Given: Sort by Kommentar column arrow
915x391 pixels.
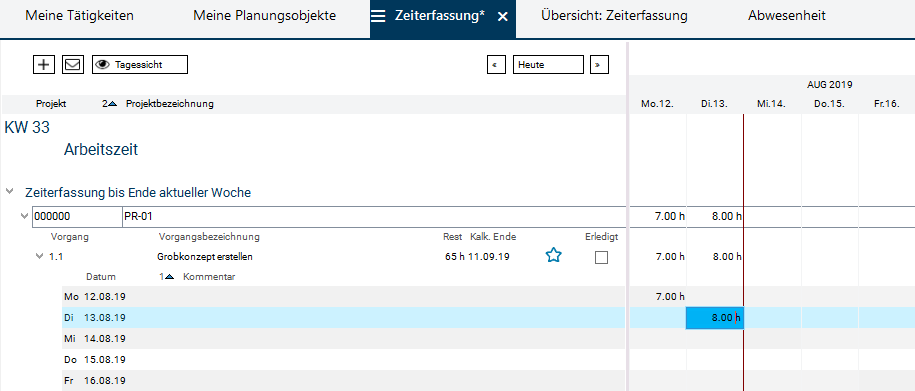Looking at the screenshot, I should click(170, 277).
